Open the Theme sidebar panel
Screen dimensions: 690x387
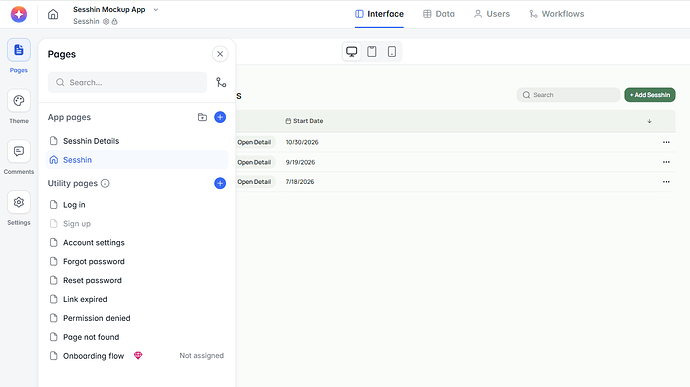point(18,101)
